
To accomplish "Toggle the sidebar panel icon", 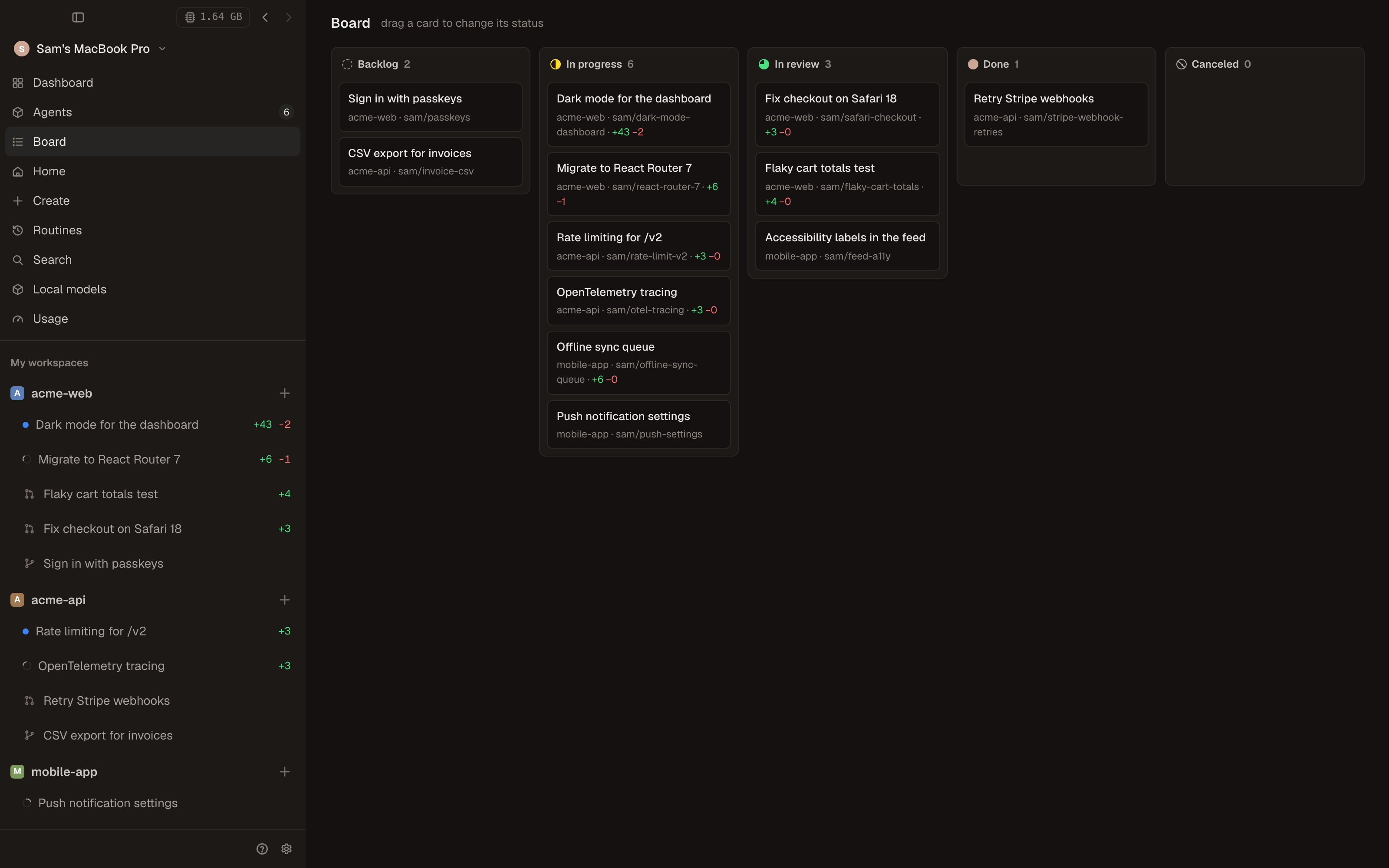I will [x=78, y=17].
